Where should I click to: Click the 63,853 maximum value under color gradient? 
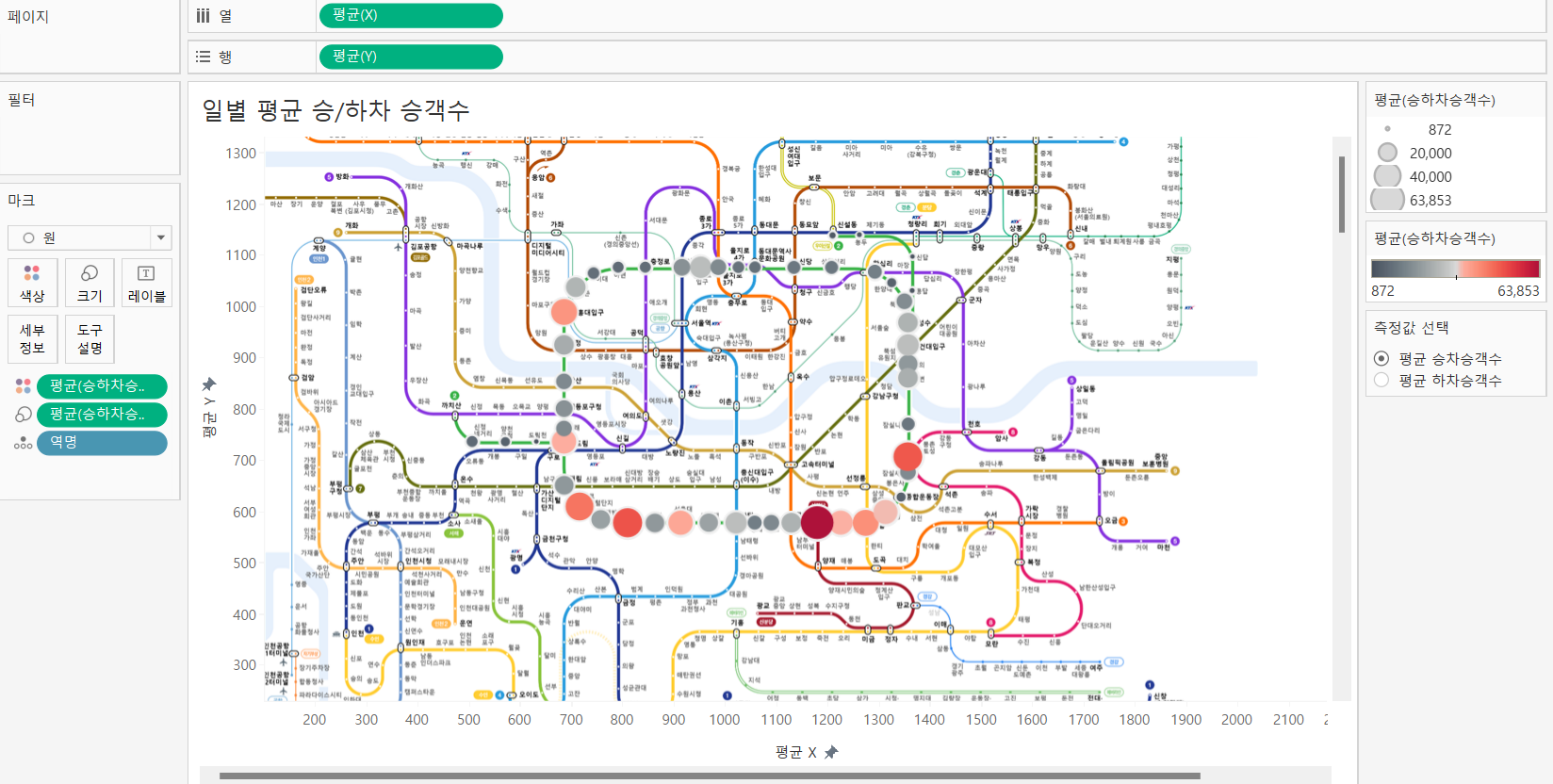[x=1518, y=291]
